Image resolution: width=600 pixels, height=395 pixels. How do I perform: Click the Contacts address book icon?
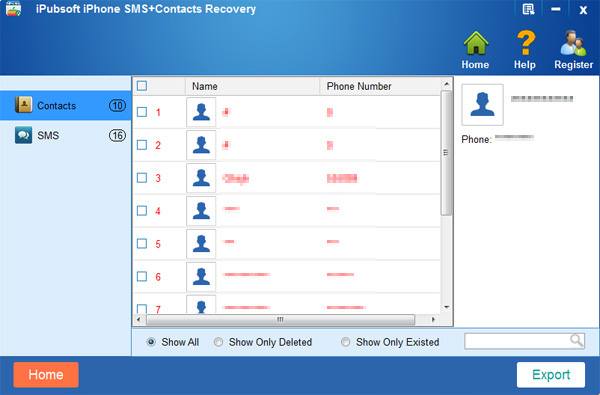coord(23,104)
